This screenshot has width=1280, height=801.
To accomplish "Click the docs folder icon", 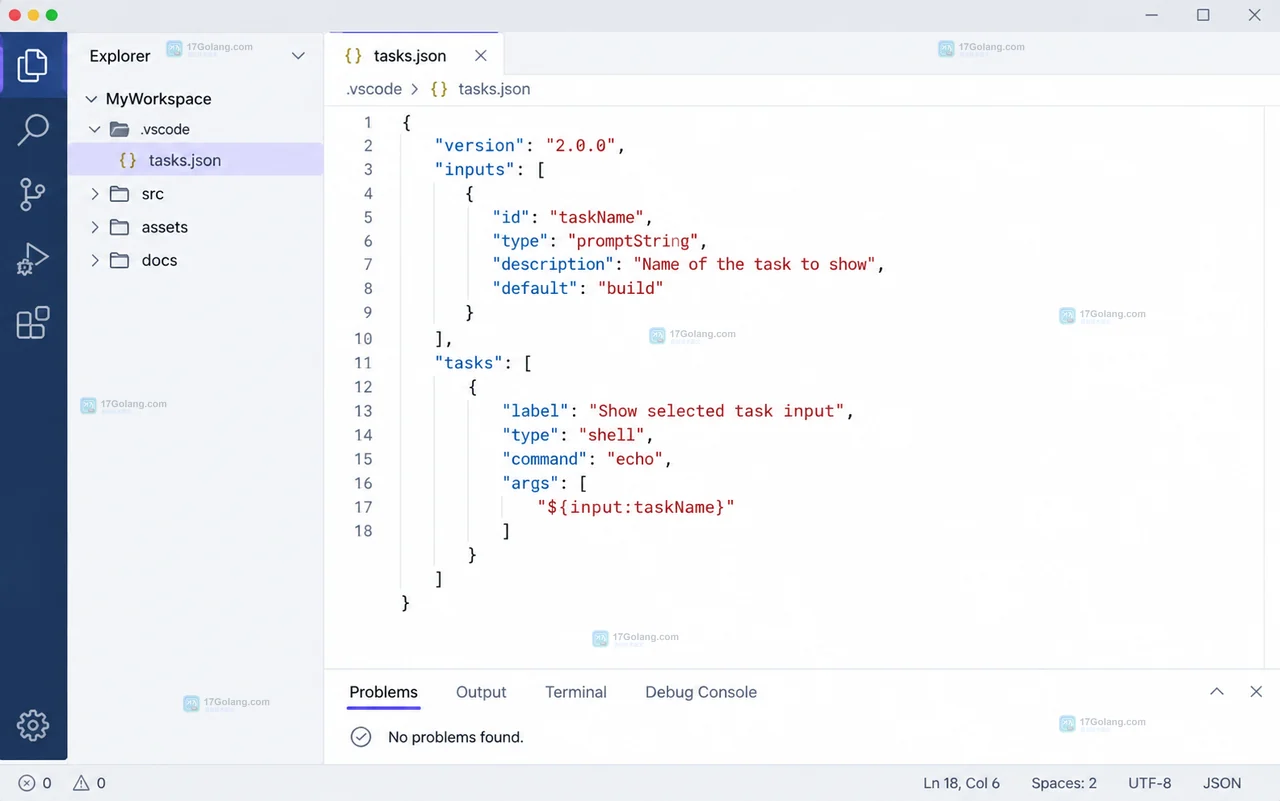I will pyautogui.click(x=120, y=260).
